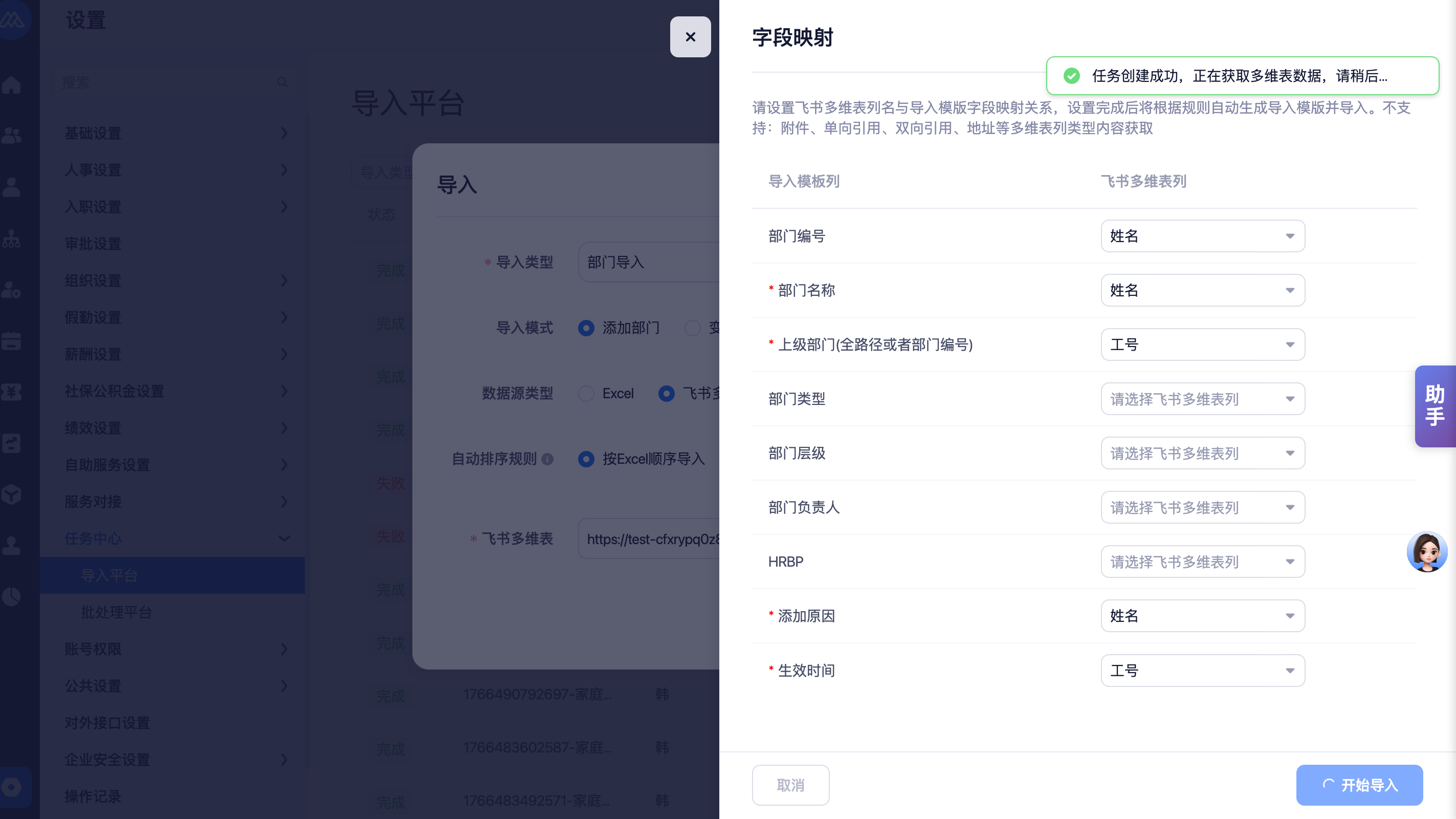Image resolution: width=1456 pixels, height=819 pixels.
Task: Click the calendar icon in sidebar
Action: (11, 341)
